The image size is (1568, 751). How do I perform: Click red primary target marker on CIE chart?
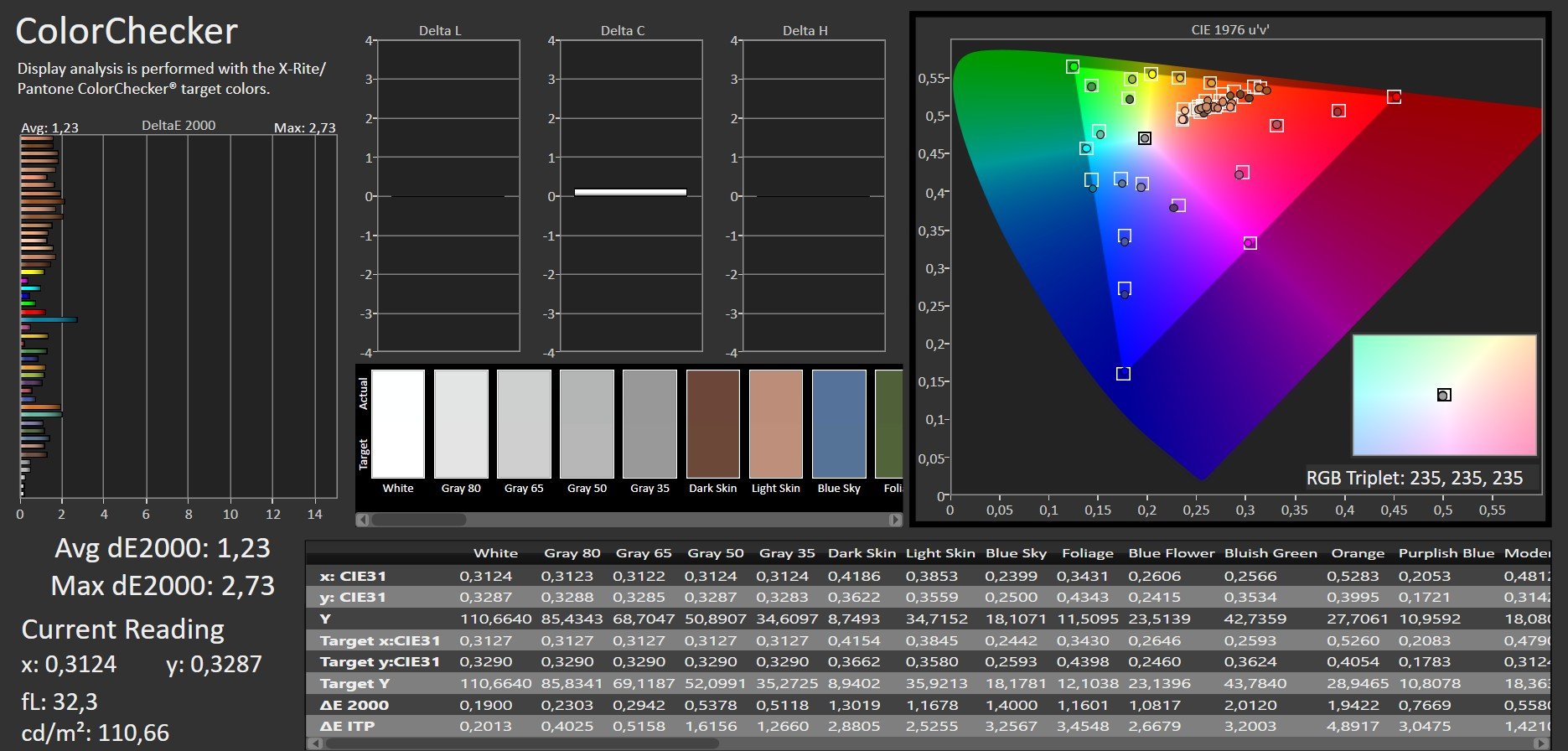pos(1394,97)
